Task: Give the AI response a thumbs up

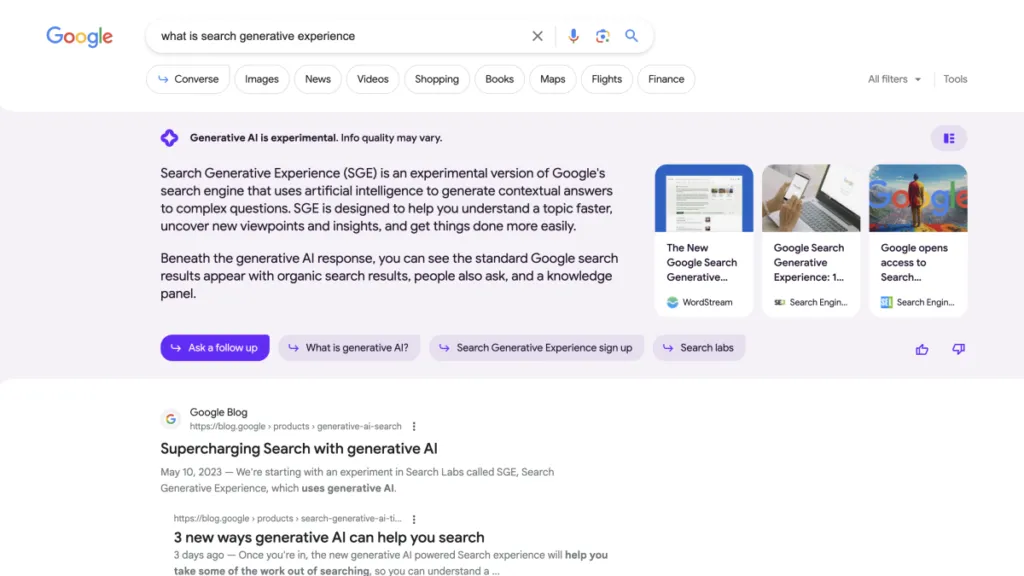Action: coord(922,349)
